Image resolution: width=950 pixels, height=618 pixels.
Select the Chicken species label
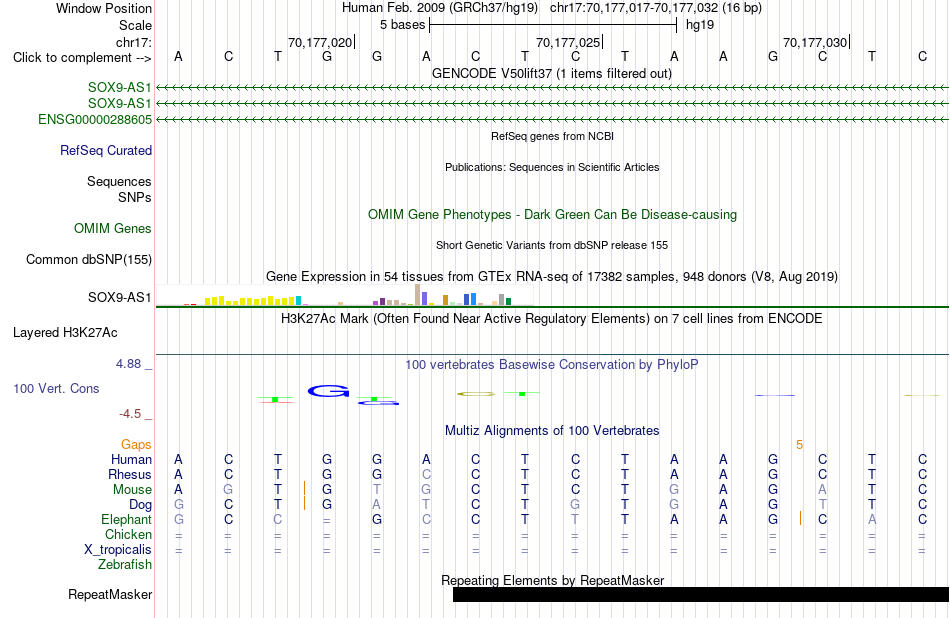[x=128, y=534]
